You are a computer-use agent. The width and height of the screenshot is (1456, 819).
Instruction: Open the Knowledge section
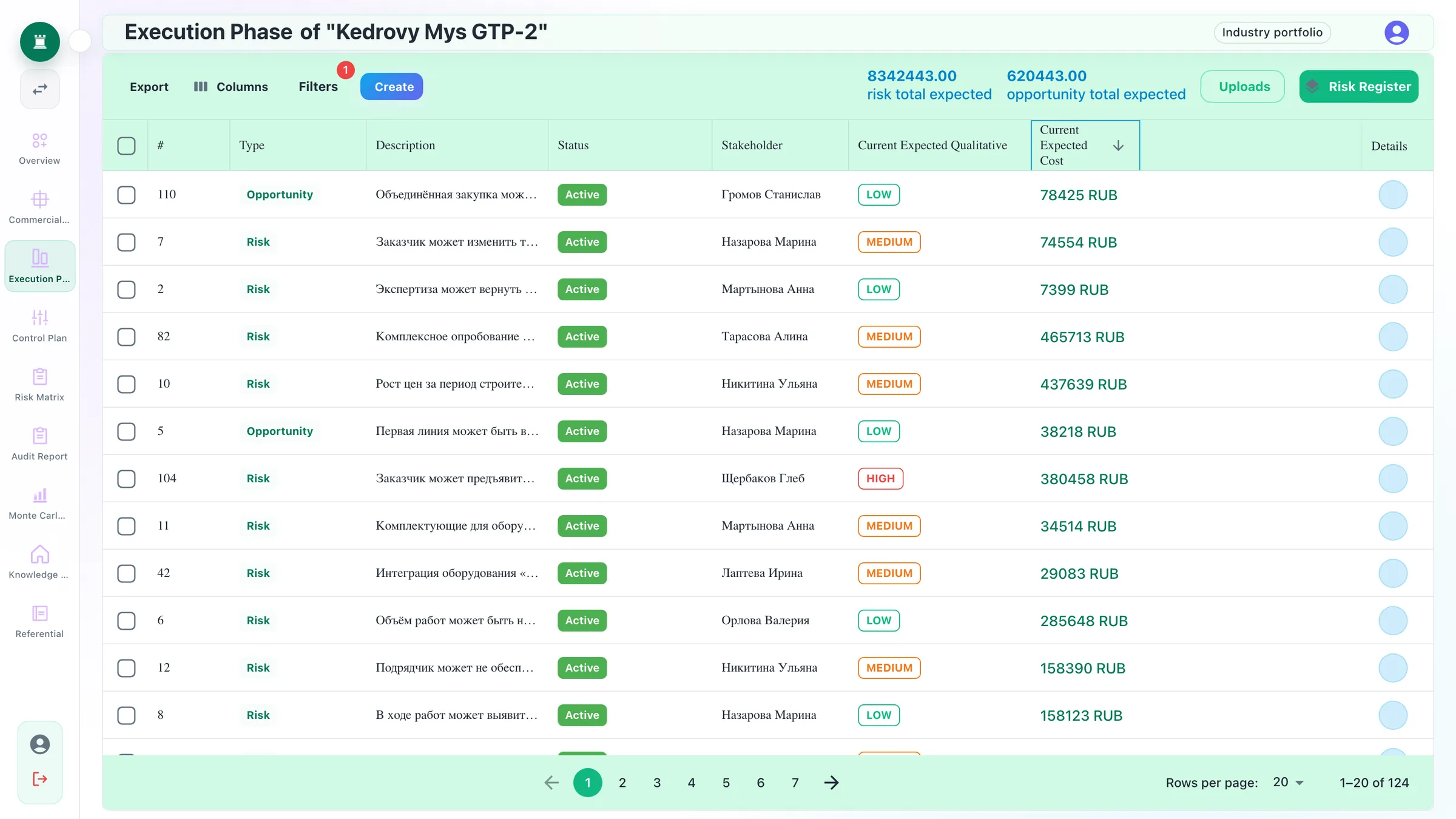39,562
